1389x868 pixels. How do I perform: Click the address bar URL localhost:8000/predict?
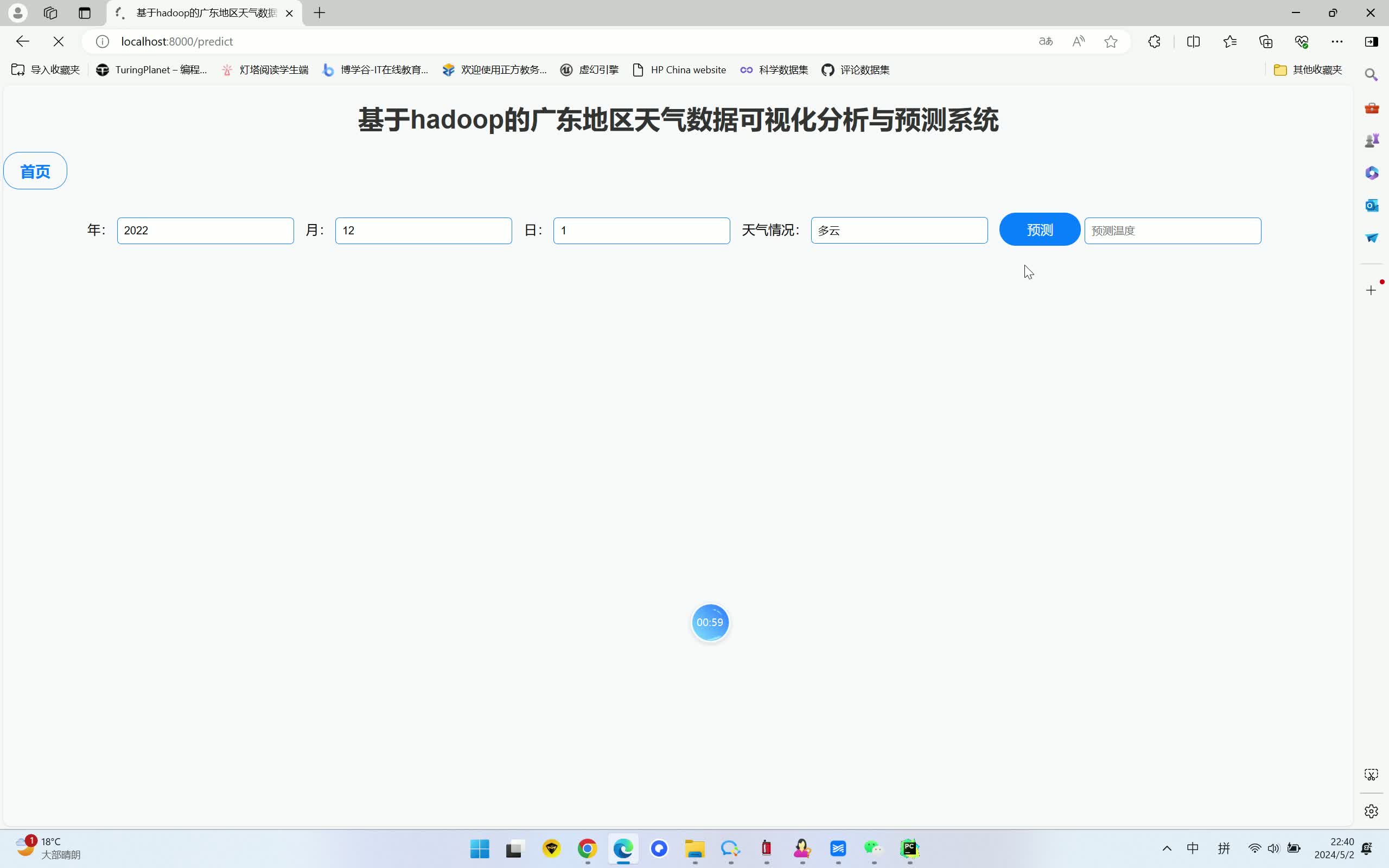click(x=177, y=41)
